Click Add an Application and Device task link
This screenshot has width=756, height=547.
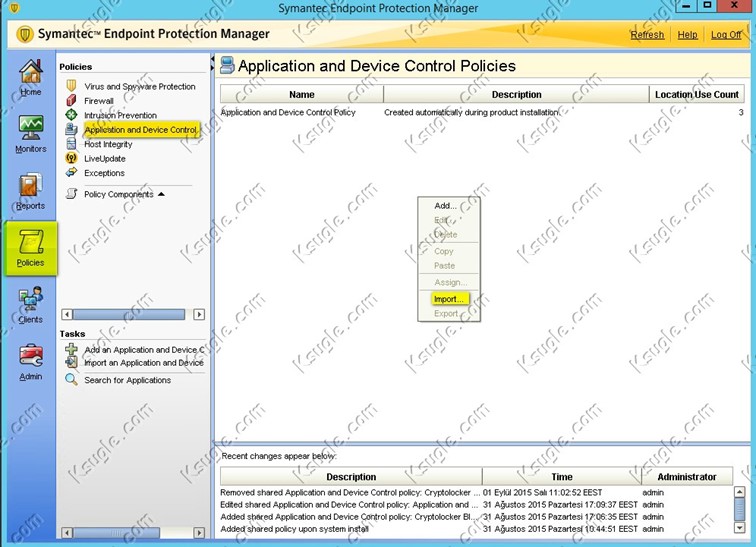click(144, 350)
